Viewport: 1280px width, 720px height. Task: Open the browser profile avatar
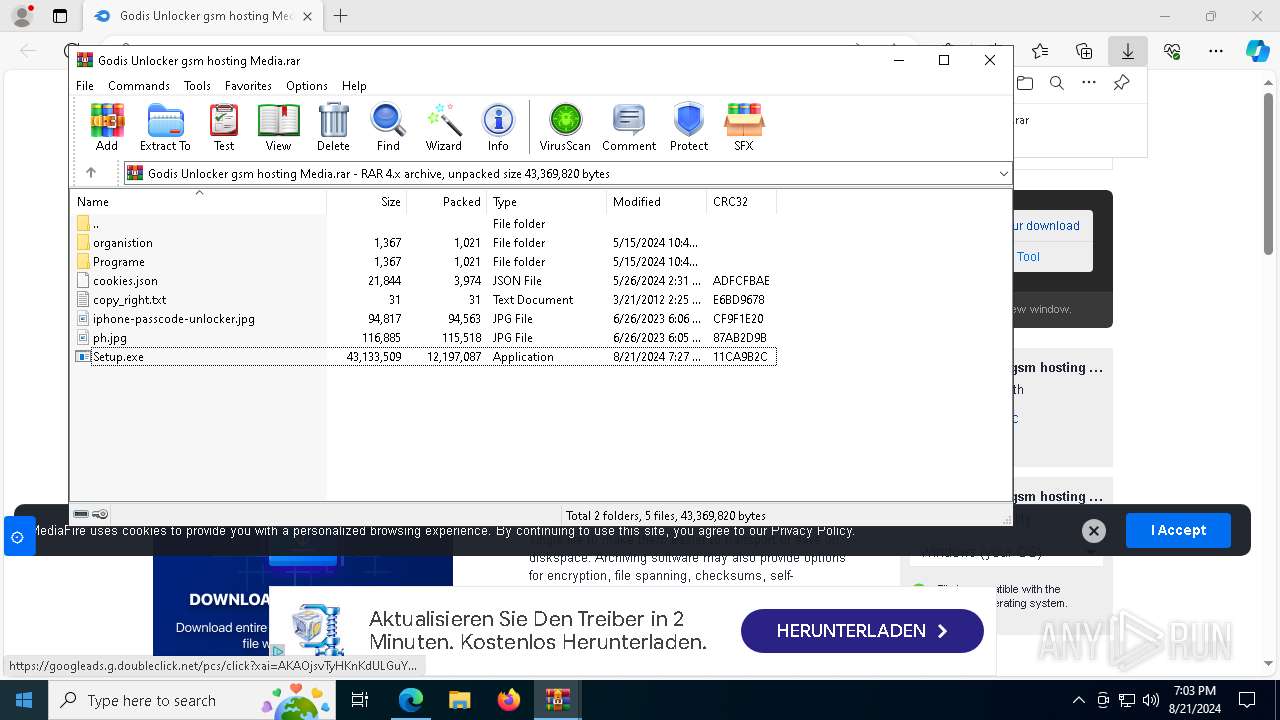(x=21, y=16)
